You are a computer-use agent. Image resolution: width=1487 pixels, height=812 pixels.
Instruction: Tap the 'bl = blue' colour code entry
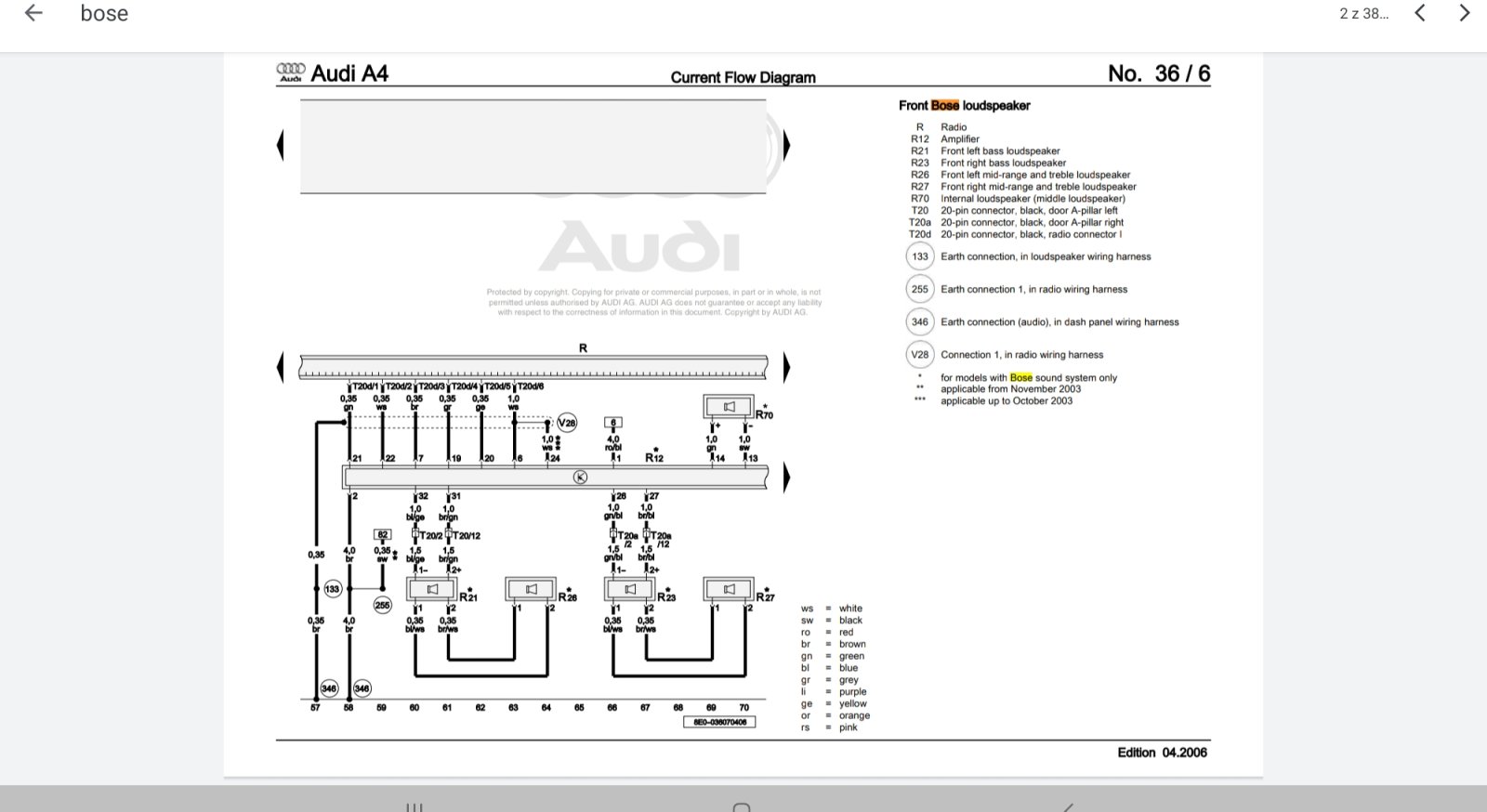click(830, 668)
